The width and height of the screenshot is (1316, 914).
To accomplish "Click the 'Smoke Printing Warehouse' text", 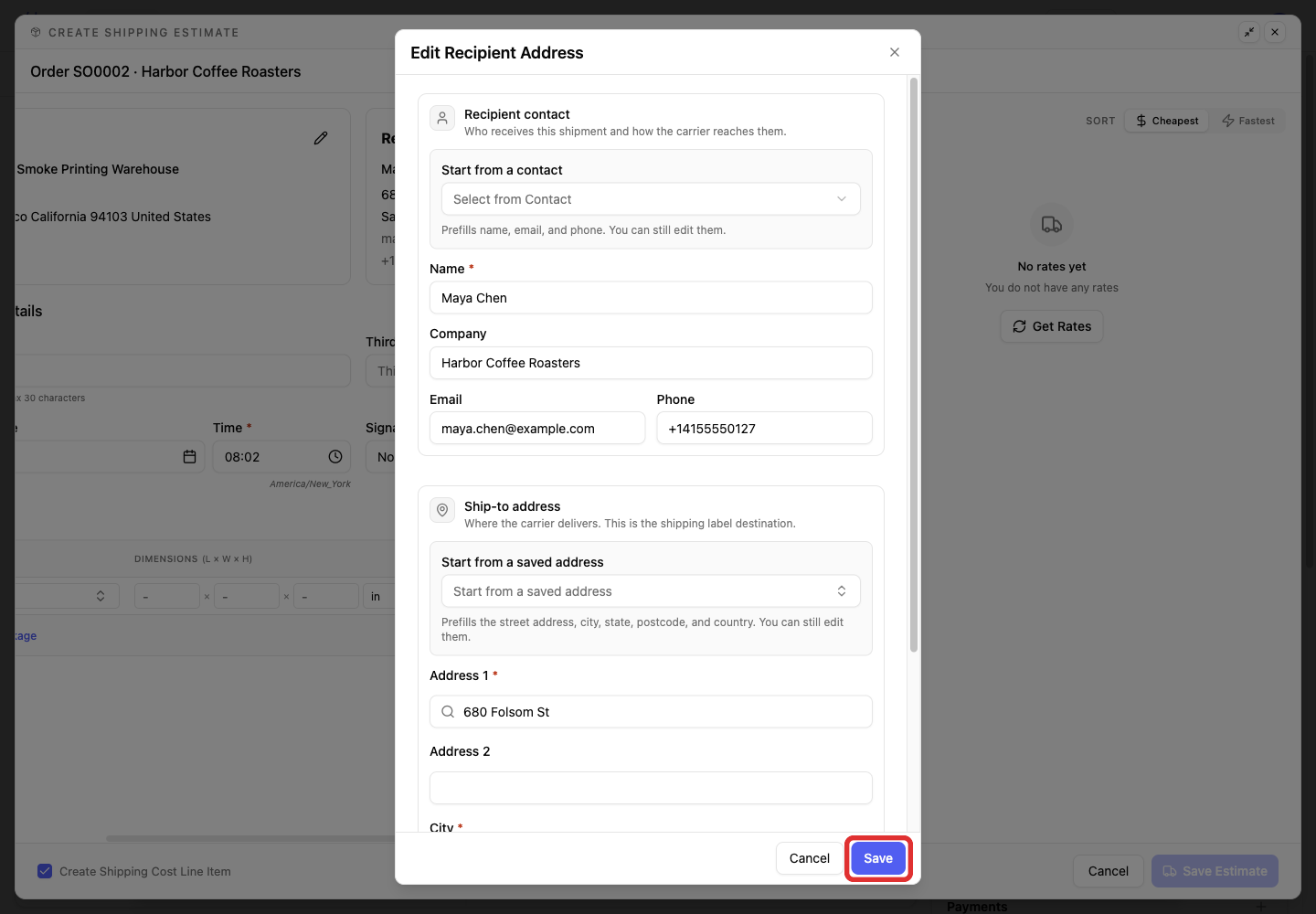I will click(98, 169).
